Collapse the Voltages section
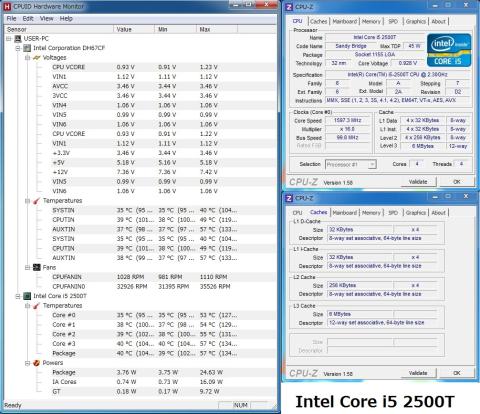Screen dimensions: 480x414 28,58
